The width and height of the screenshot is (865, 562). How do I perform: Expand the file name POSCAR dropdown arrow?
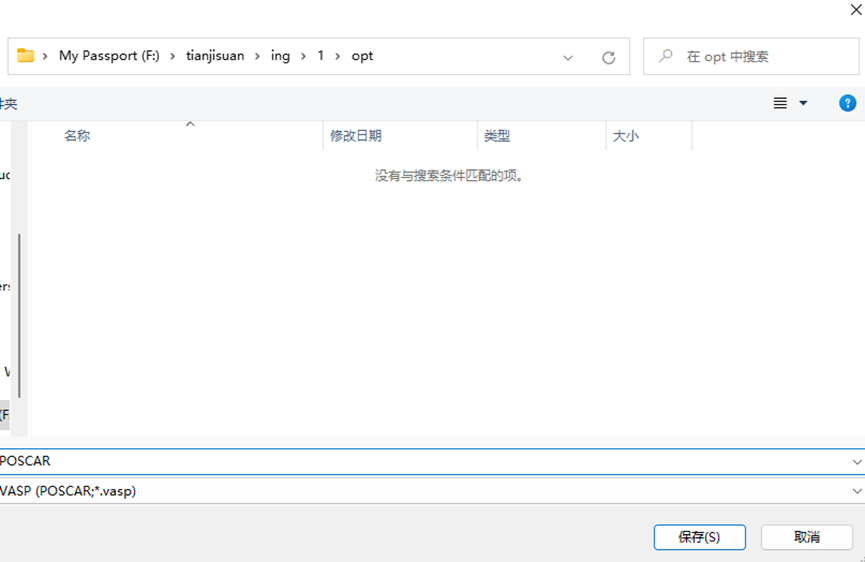(857, 462)
